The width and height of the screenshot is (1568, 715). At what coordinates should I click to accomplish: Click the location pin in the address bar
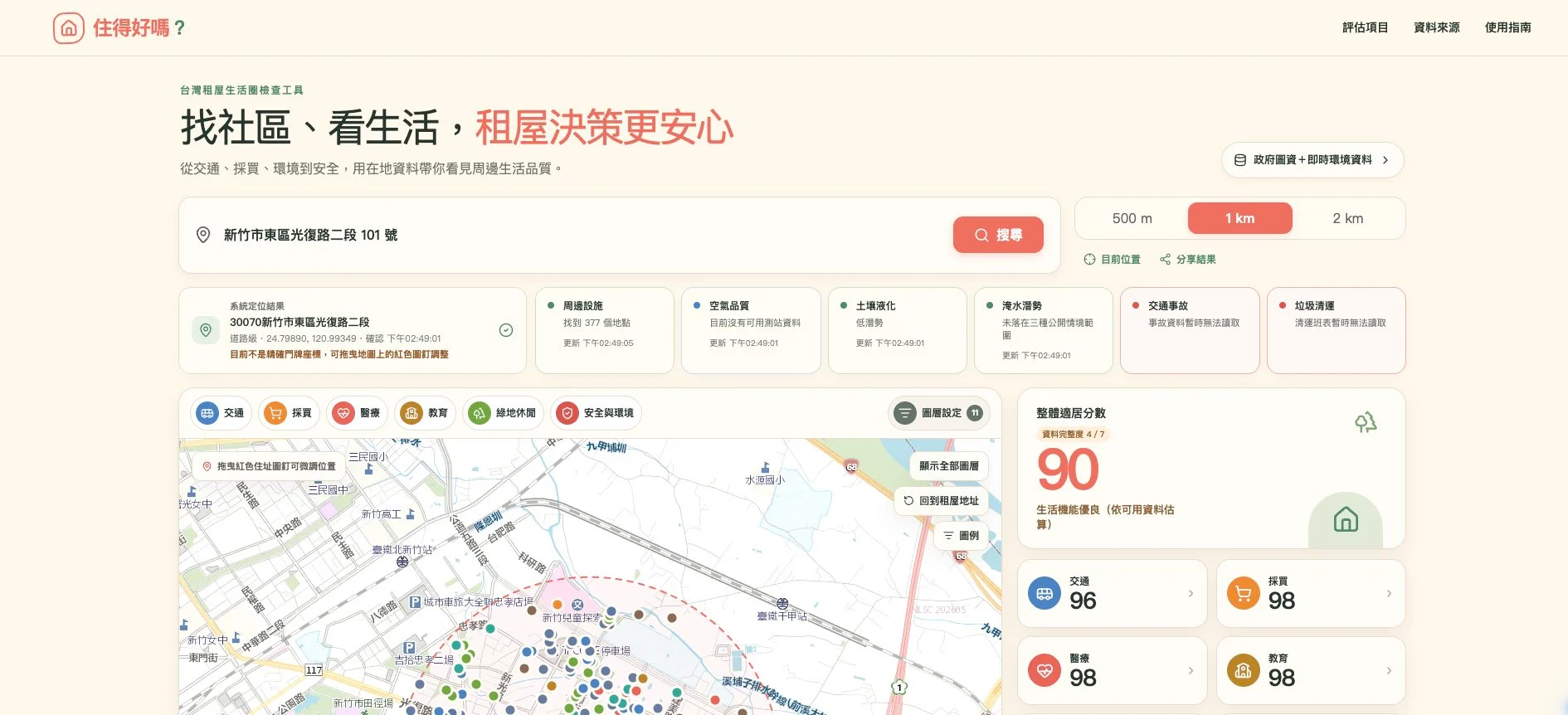(203, 235)
